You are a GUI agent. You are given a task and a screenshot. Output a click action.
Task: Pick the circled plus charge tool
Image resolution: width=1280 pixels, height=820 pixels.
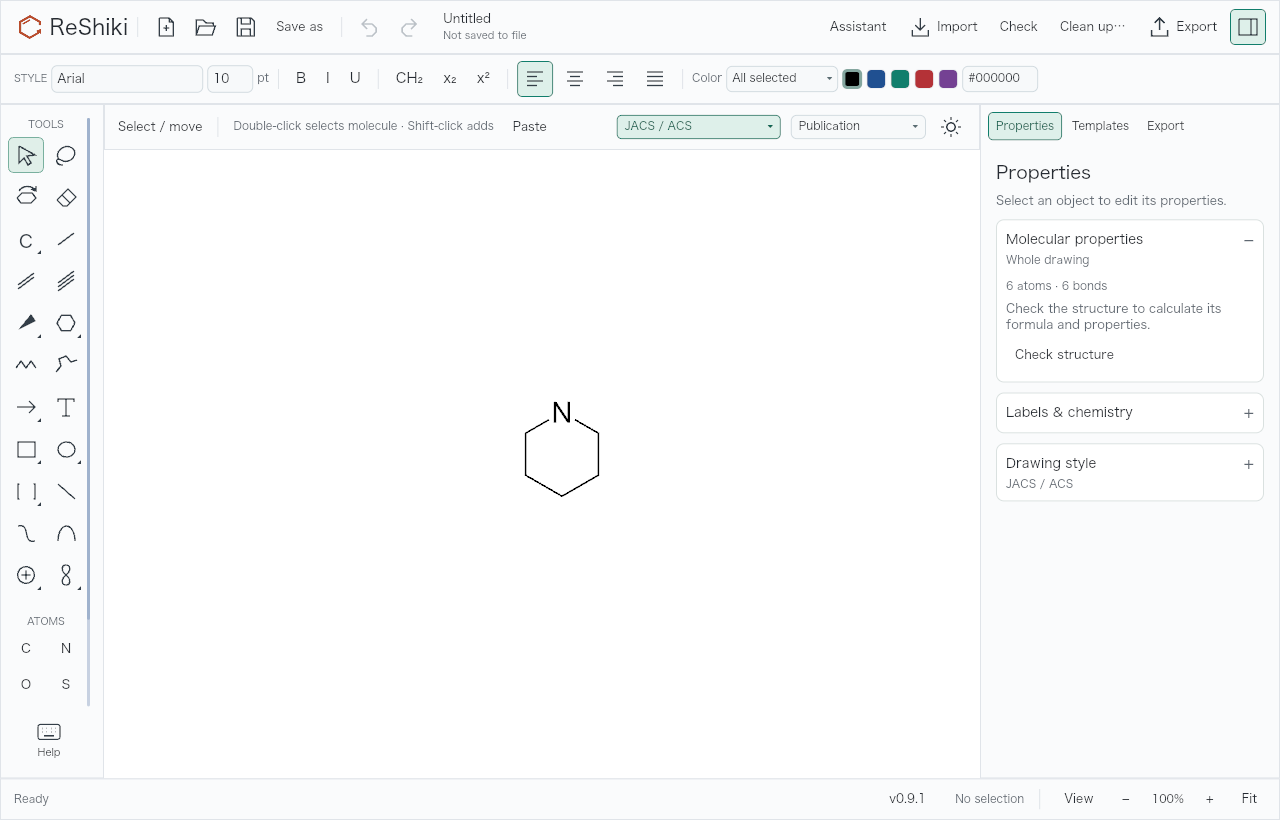(26, 575)
